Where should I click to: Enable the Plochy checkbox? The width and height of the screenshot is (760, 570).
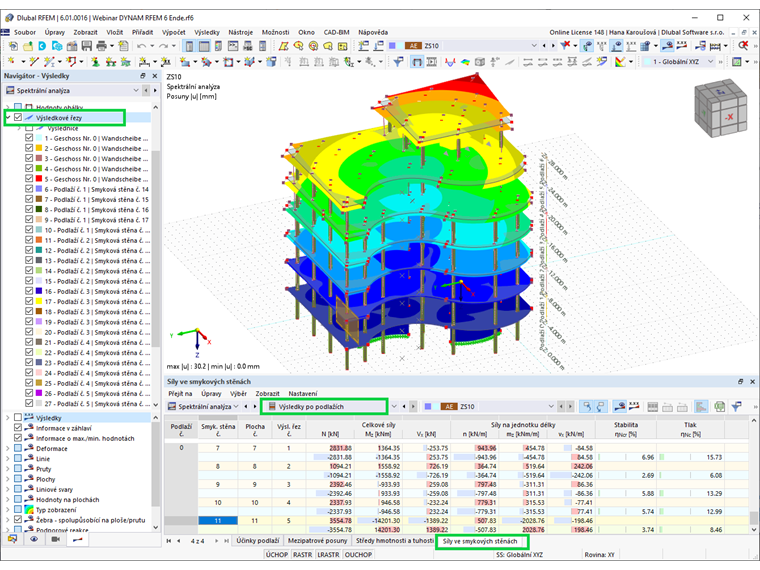(18, 479)
